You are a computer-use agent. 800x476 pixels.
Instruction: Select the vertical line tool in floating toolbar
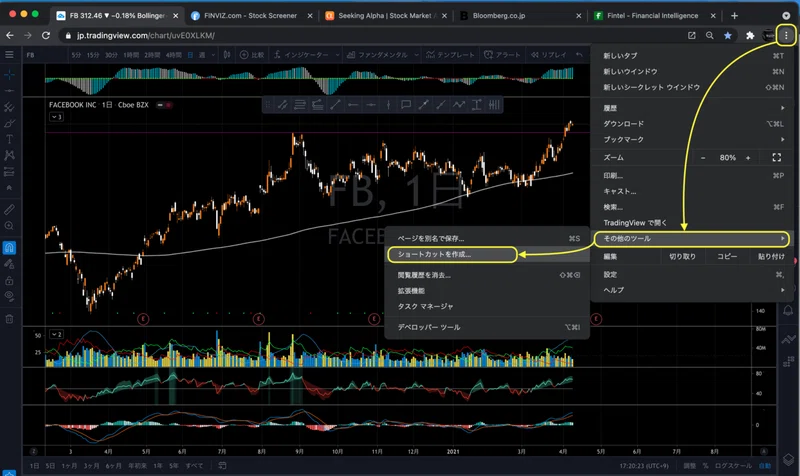[x=388, y=105]
